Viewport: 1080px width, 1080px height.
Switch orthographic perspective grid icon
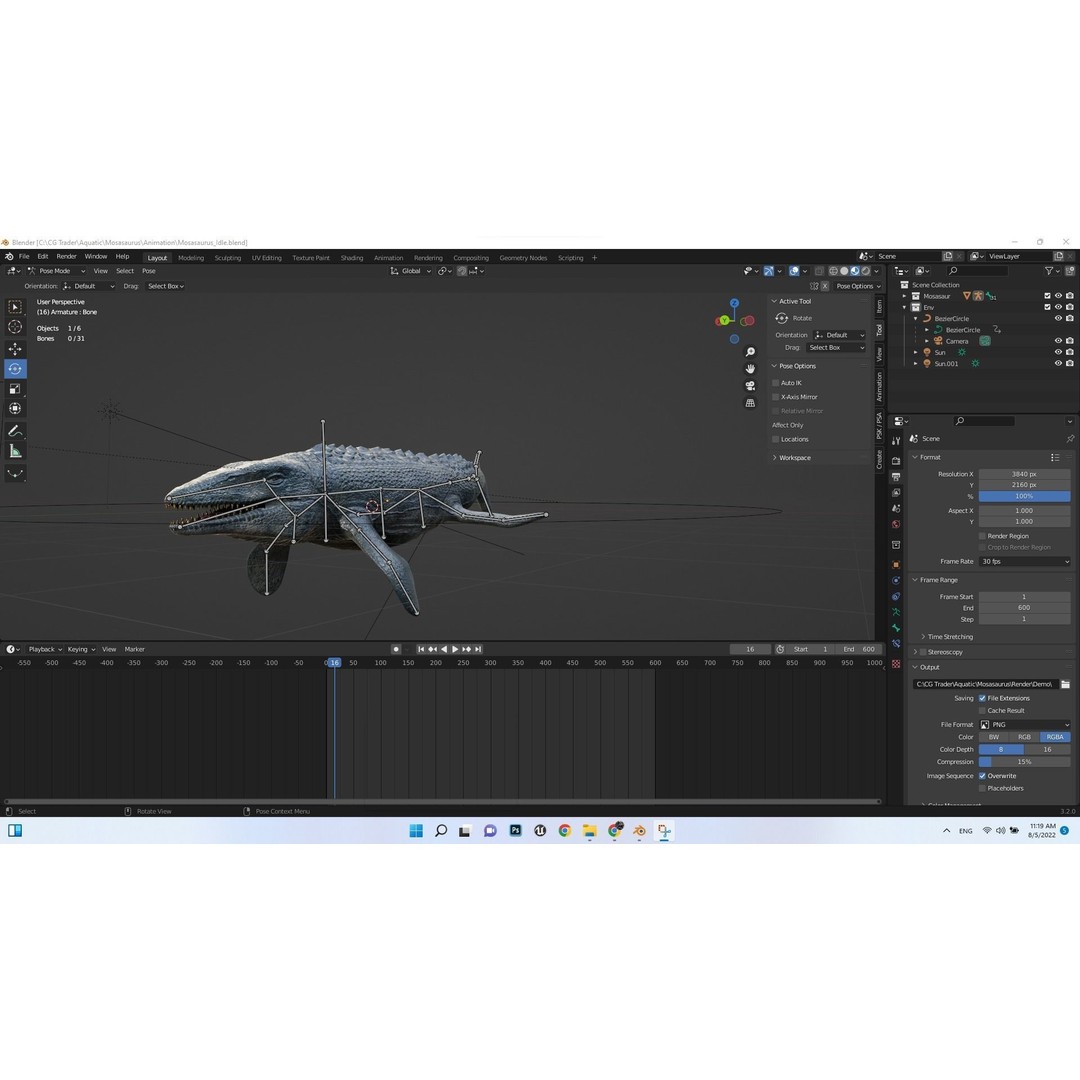750,403
